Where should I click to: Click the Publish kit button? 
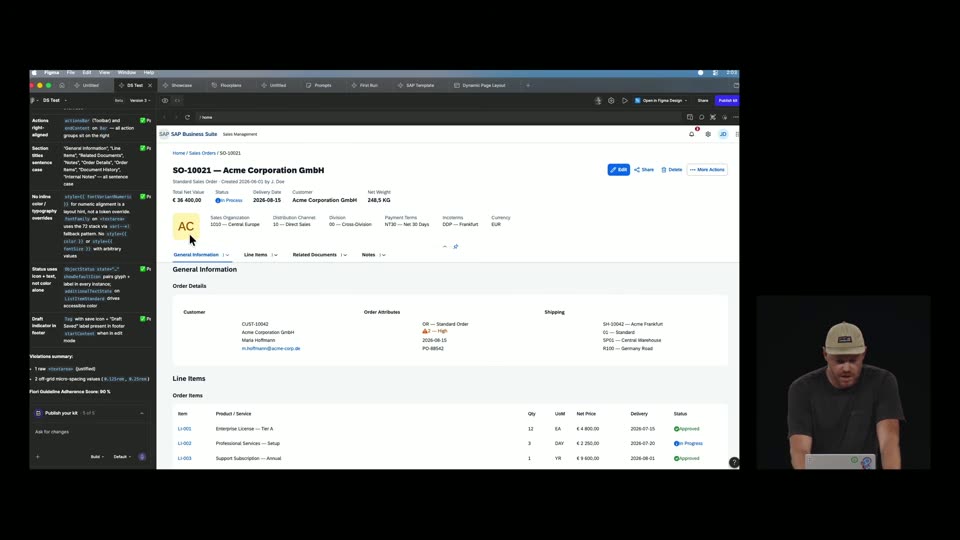coord(728,100)
